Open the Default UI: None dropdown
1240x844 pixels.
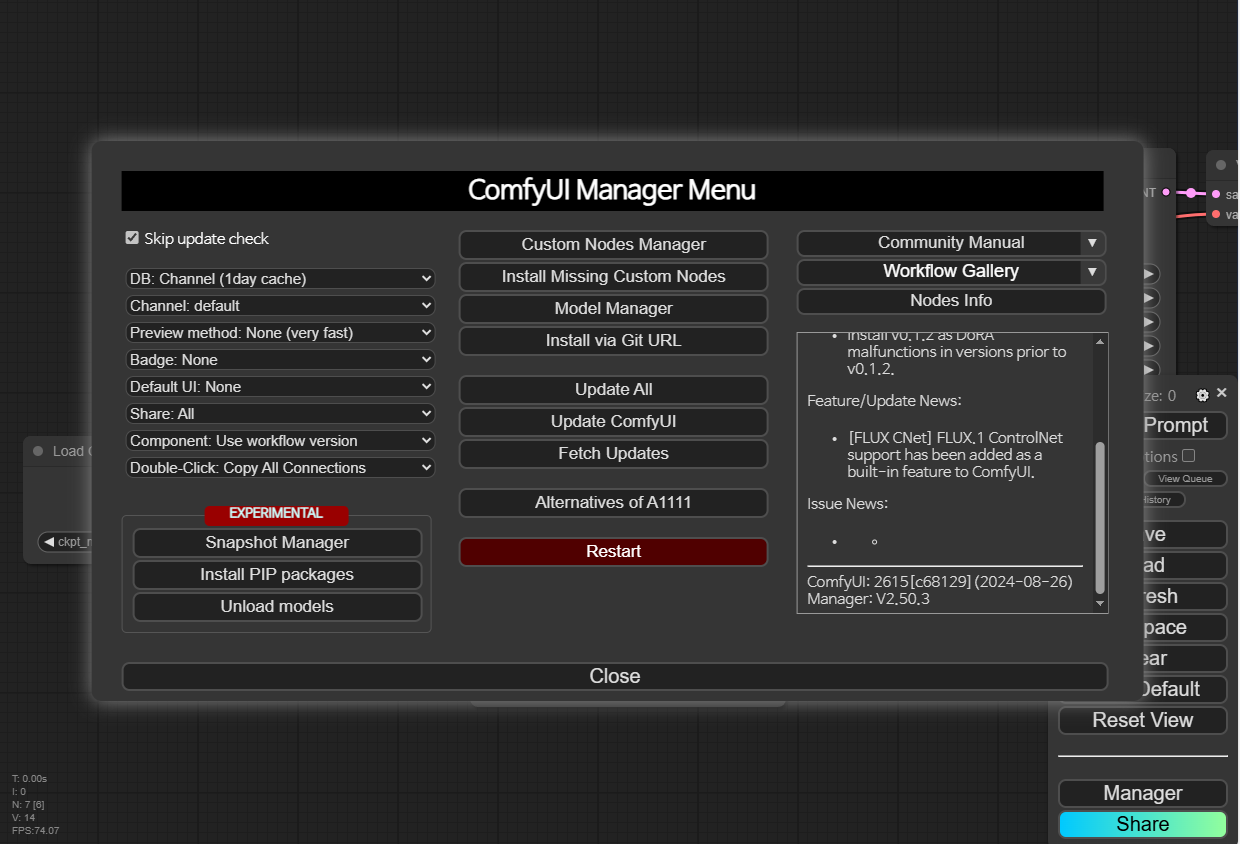pyautogui.click(x=280, y=387)
